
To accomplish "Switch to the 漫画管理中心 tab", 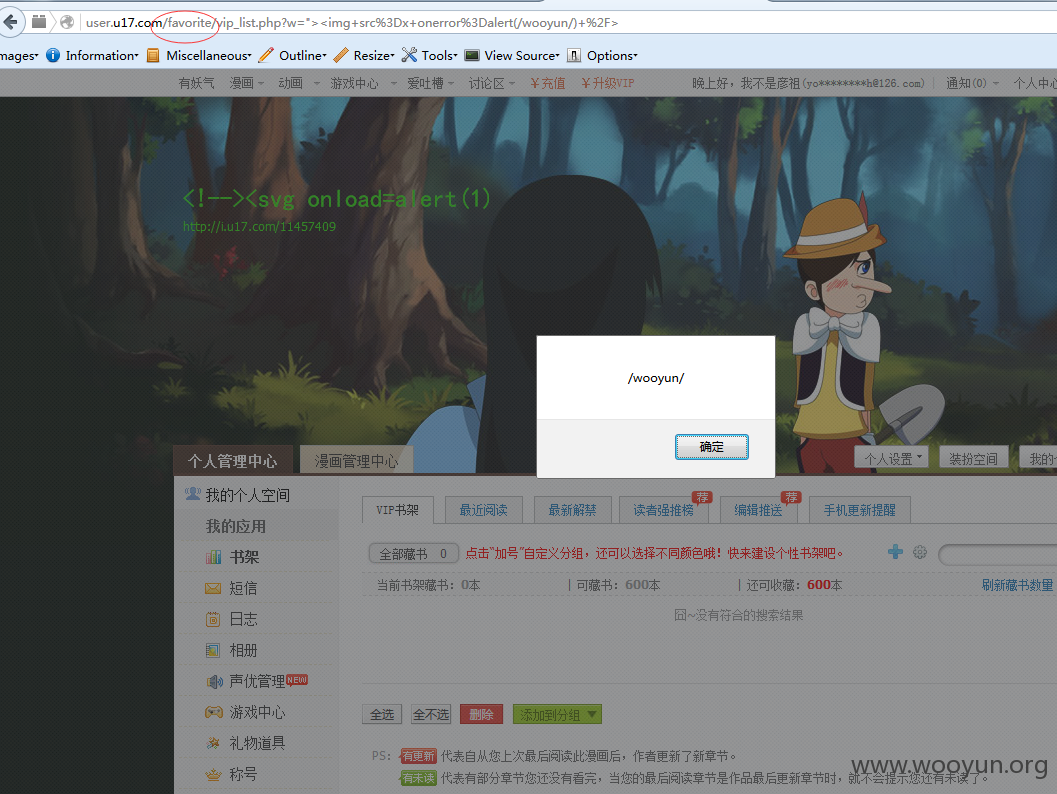I will coord(356,460).
